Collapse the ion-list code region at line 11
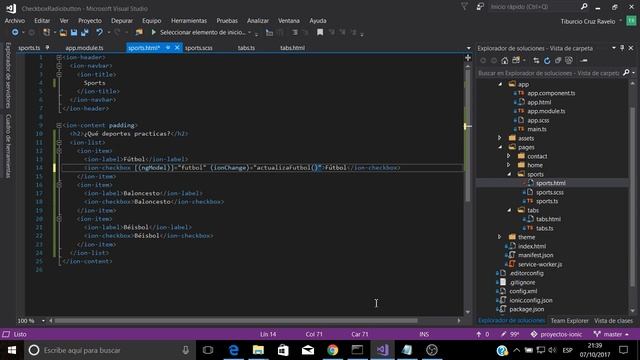The image size is (640, 360). click(59, 142)
